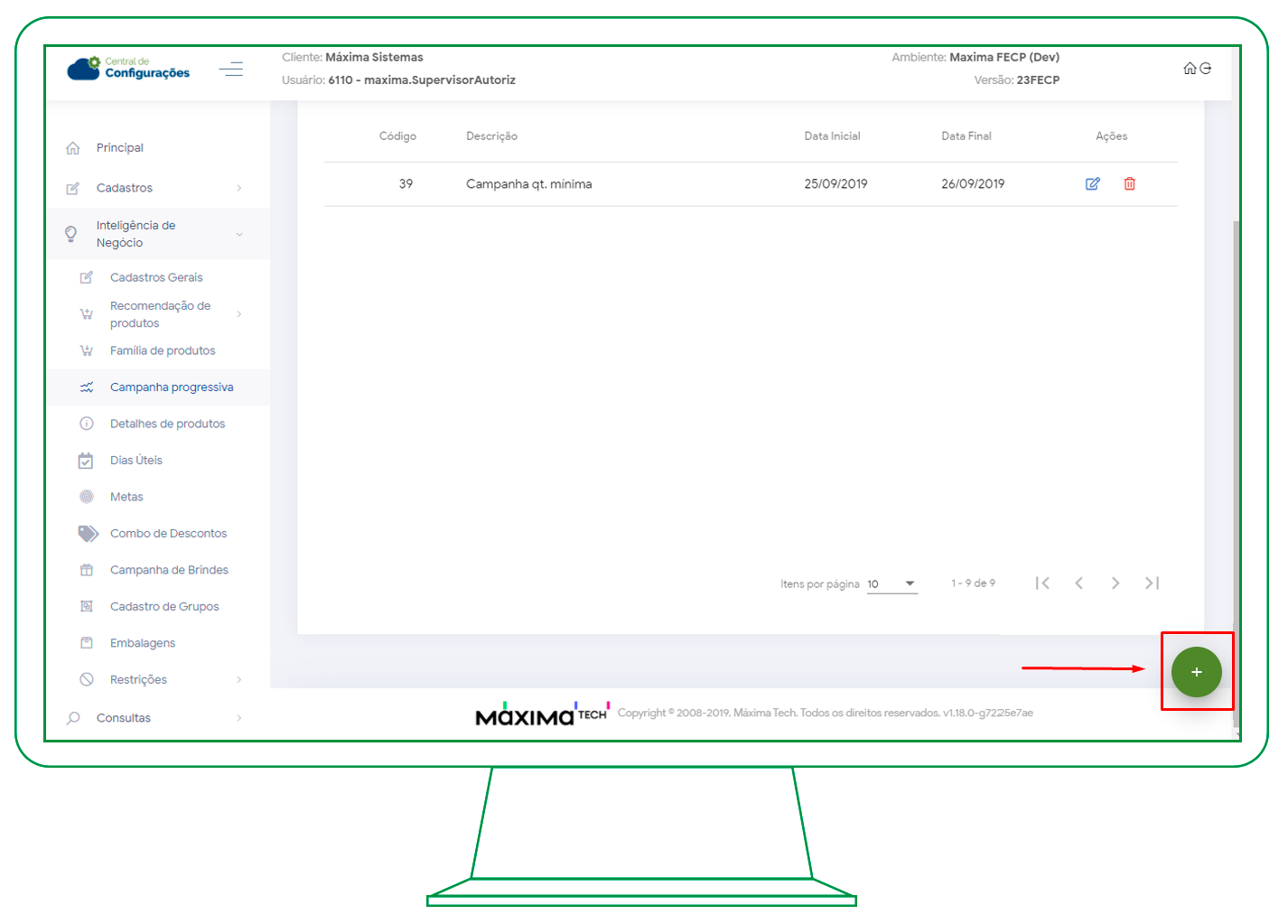Click the Data Final column header
Image resolution: width=1288 pixels, height=924 pixels.
coord(966,136)
